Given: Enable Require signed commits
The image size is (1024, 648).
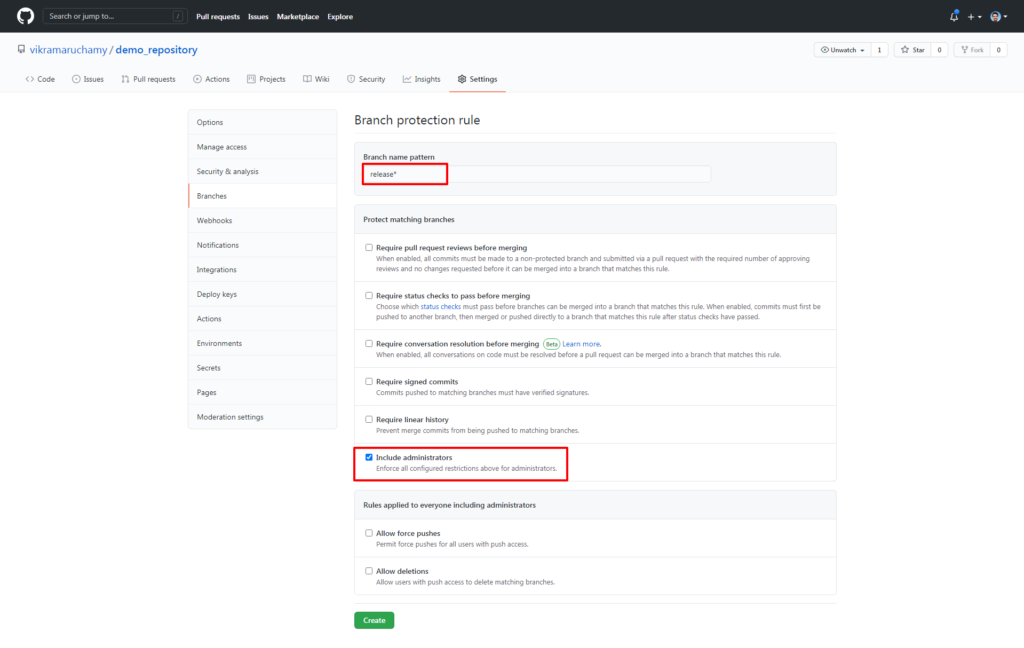Looking at the screenshot, I should pyautogui.click(x=368, y=381).
